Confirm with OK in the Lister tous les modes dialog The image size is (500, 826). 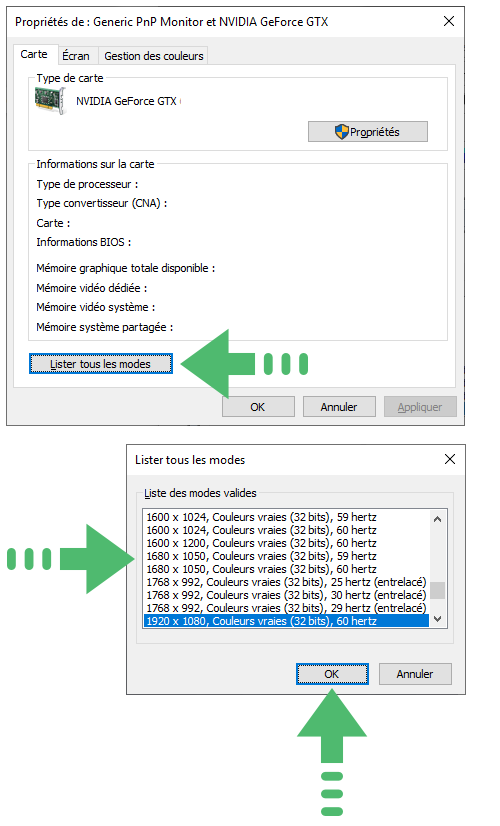332,674
